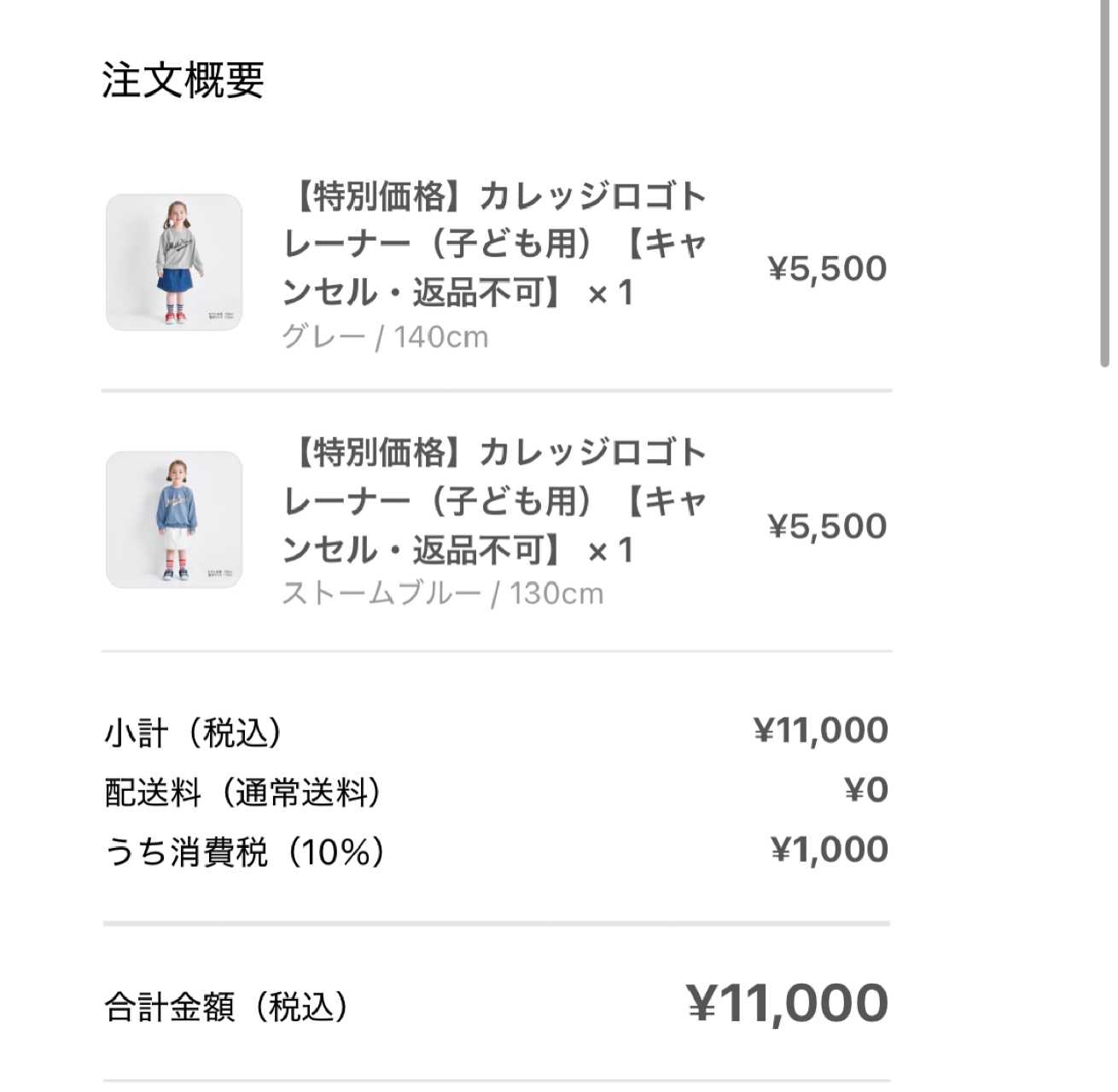Click the ストームブルー / 130cm variant text

pos(442,593)
